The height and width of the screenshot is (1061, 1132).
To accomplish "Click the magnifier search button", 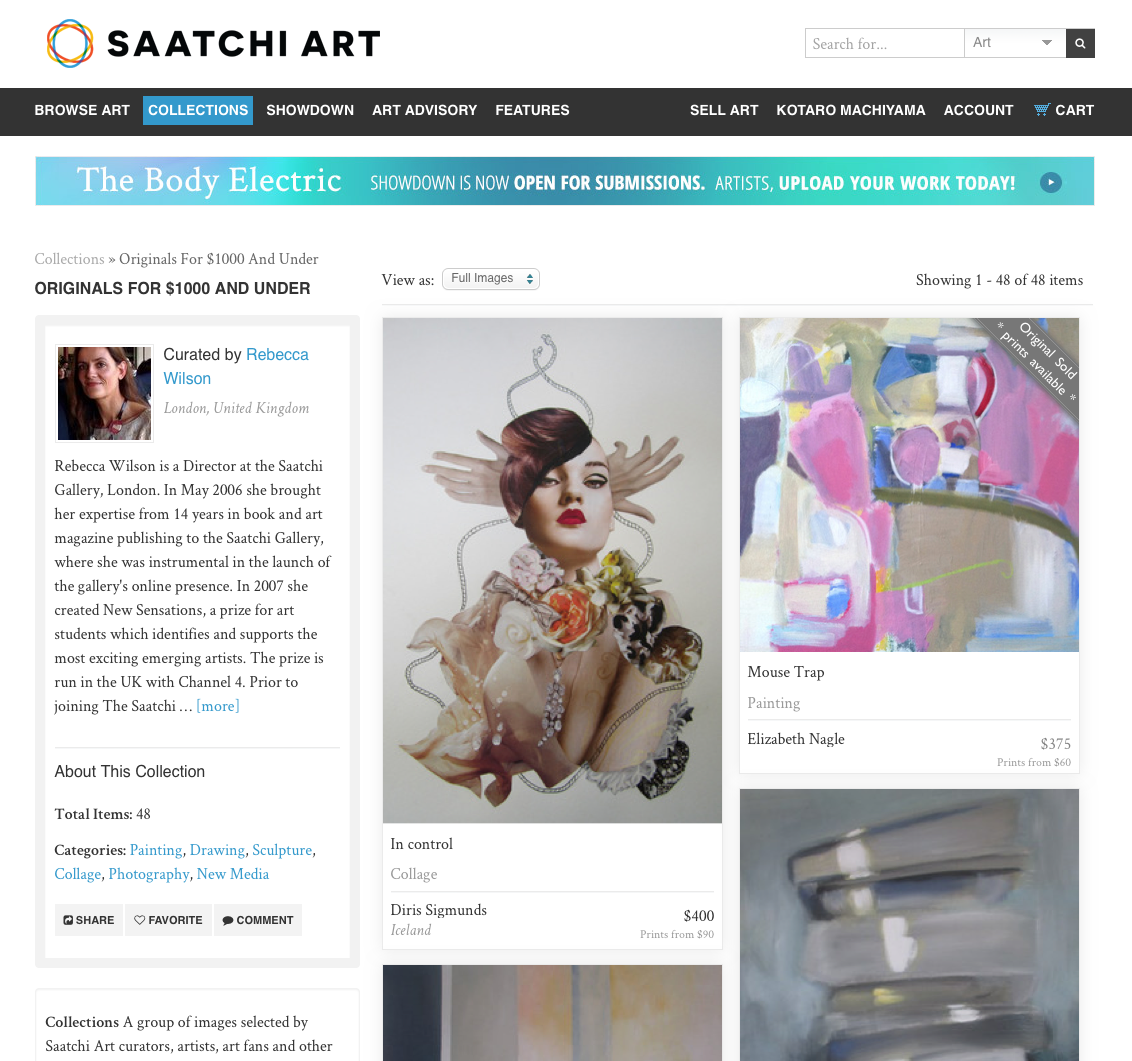I will click(x=1080, y=43).
